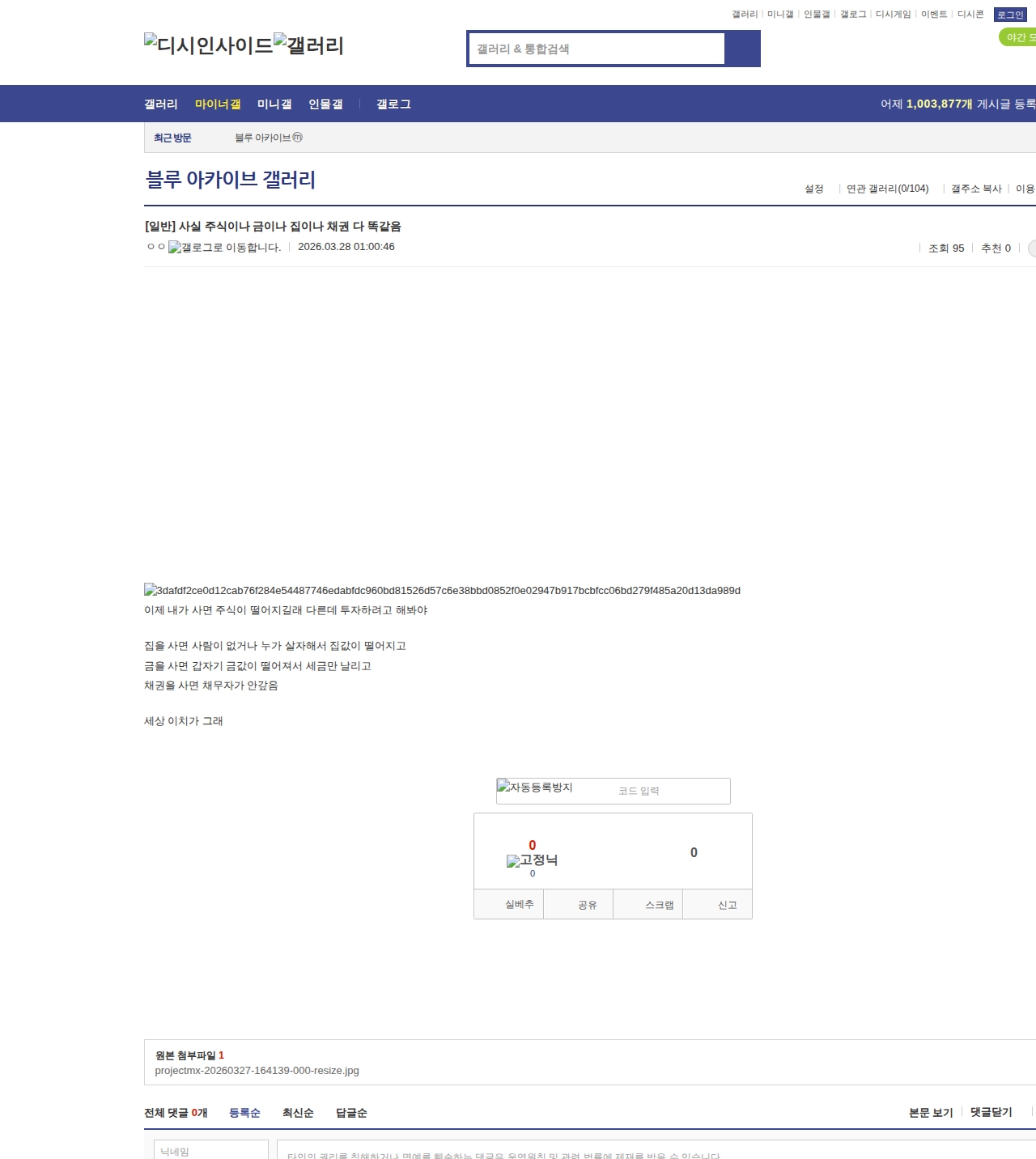
Task: Collapse comments with 댓글닫기
Action: (x=991, y=1112)
